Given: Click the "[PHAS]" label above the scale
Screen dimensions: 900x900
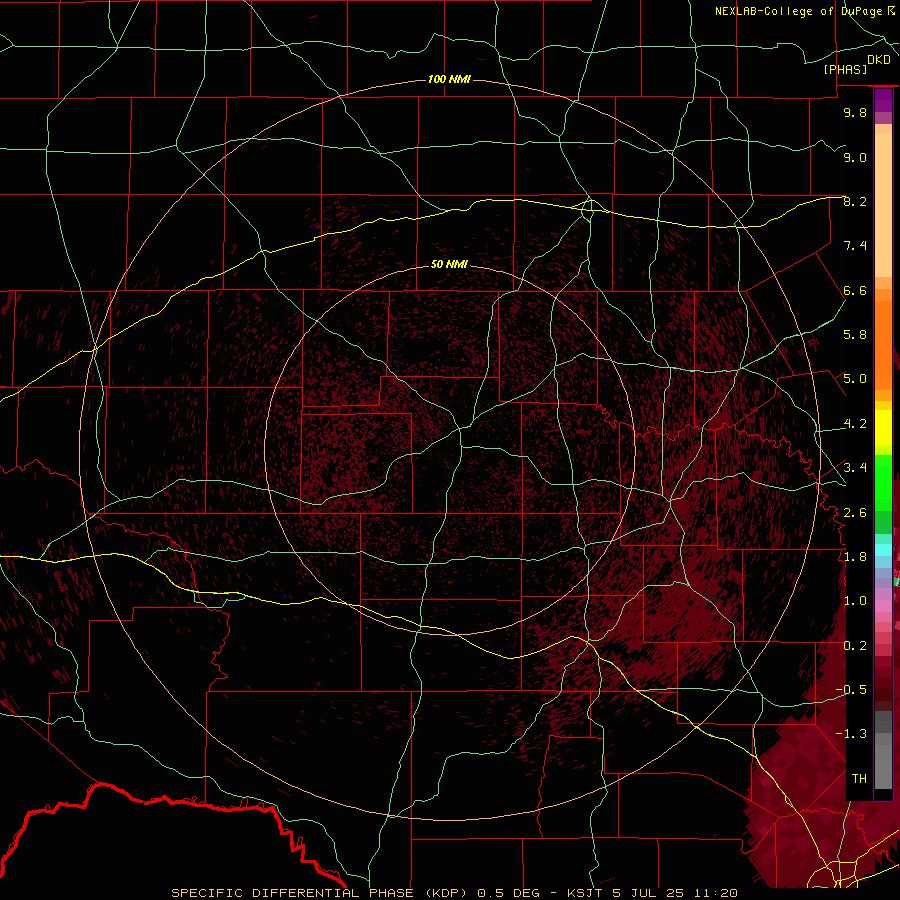Looking at the screenshot, I should point(845,70).
